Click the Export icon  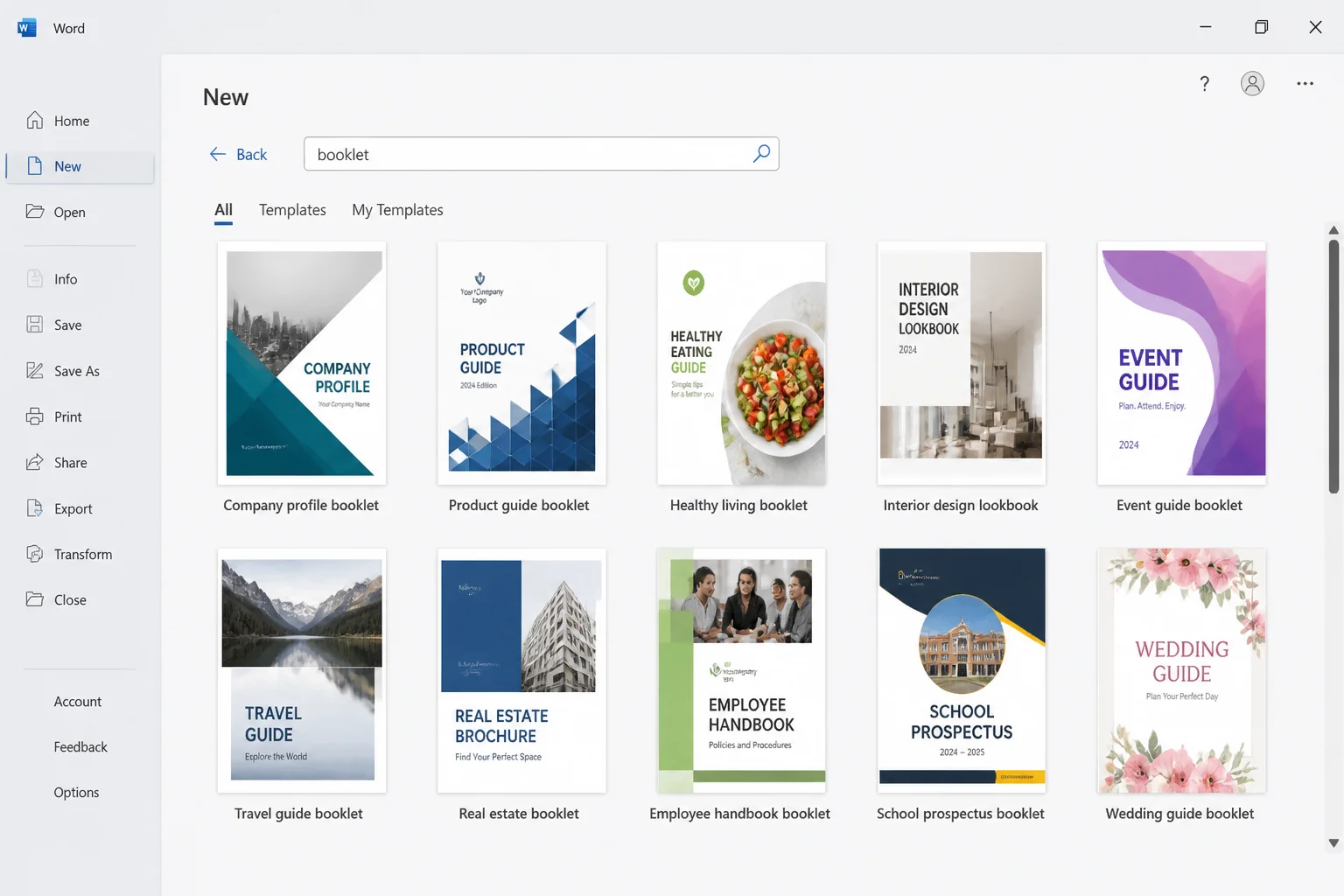[x=35, y=507]
